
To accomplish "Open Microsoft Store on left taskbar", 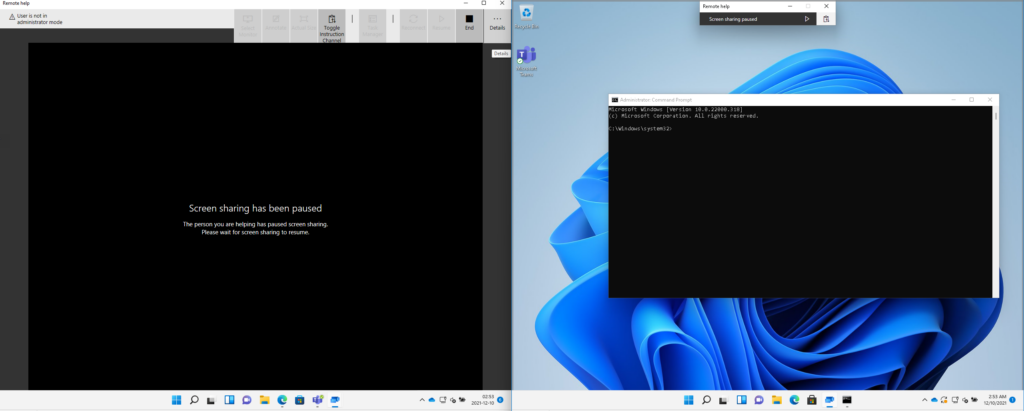I will point(300,400).
